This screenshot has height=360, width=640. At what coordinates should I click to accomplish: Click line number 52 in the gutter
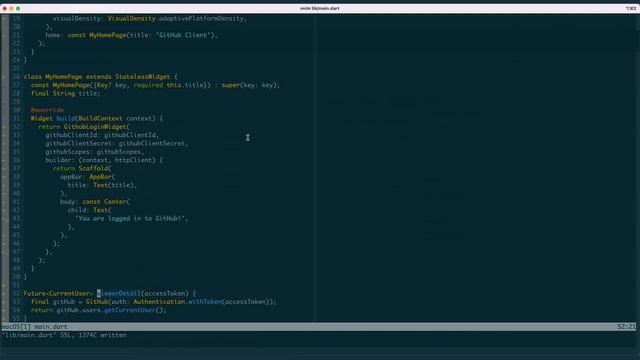click(16, 293)
